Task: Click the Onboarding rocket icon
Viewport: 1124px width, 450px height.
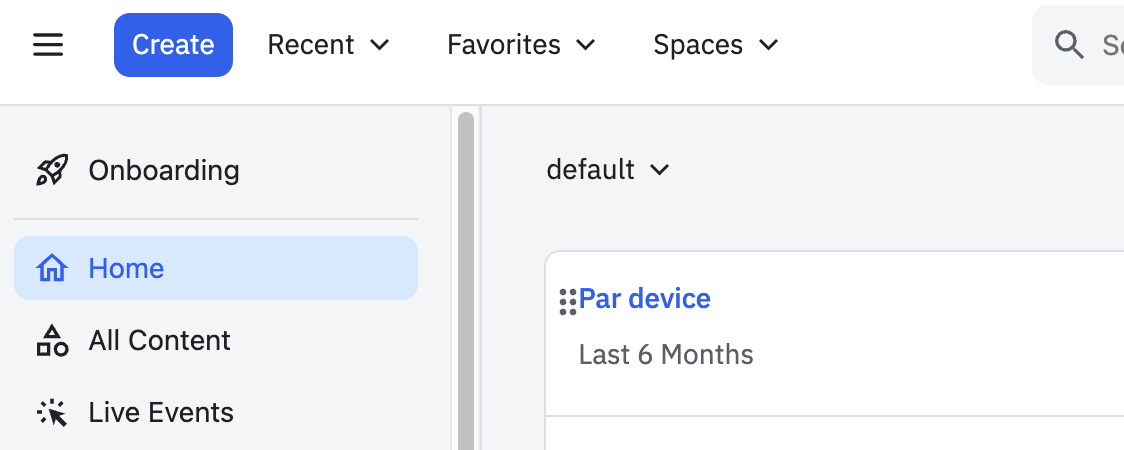Action: [52, 170]
